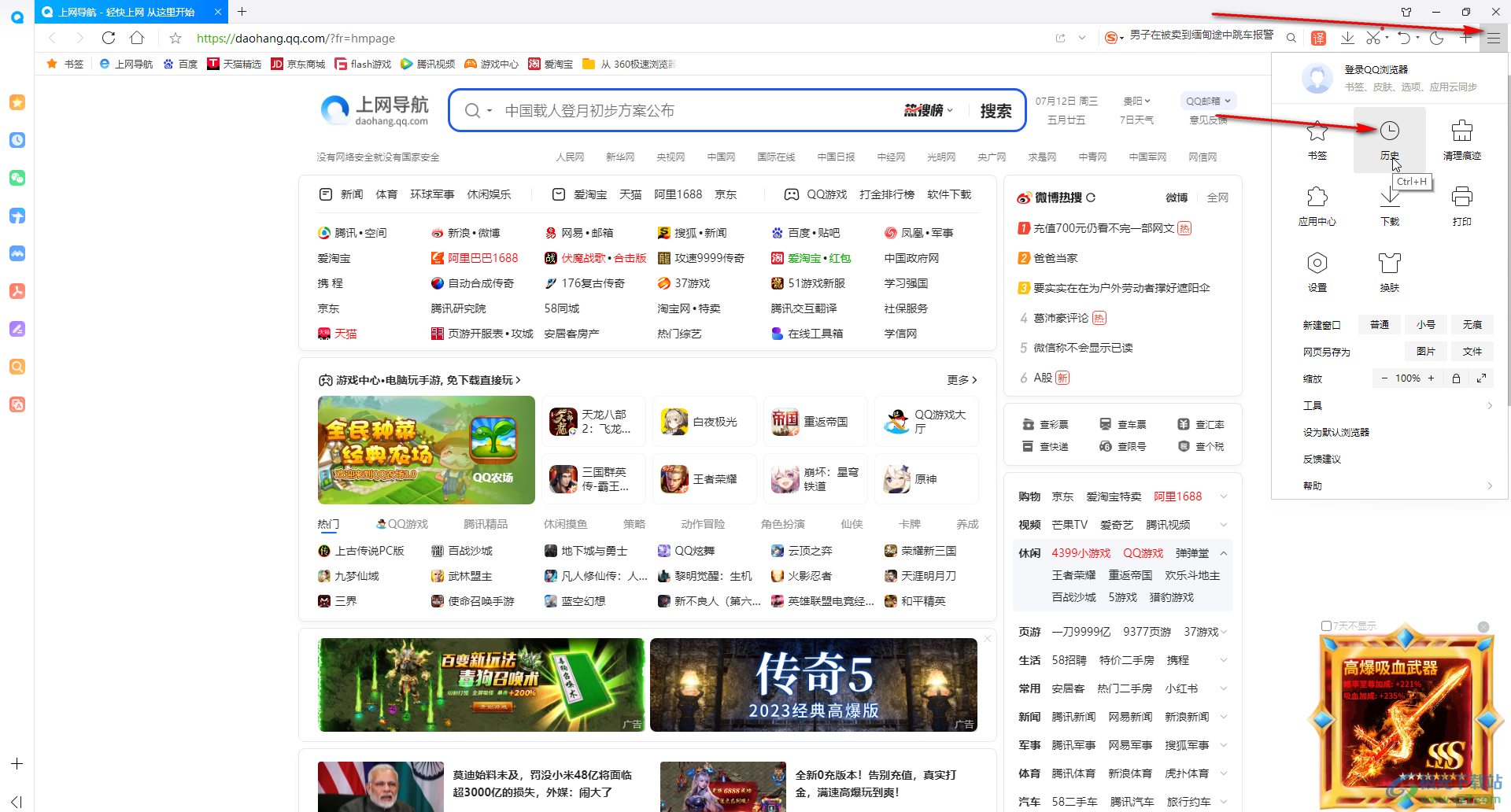1511x812 pixels.
Task: Open the QQ农场 game banner thumbnail
Action: click(427, 450)
